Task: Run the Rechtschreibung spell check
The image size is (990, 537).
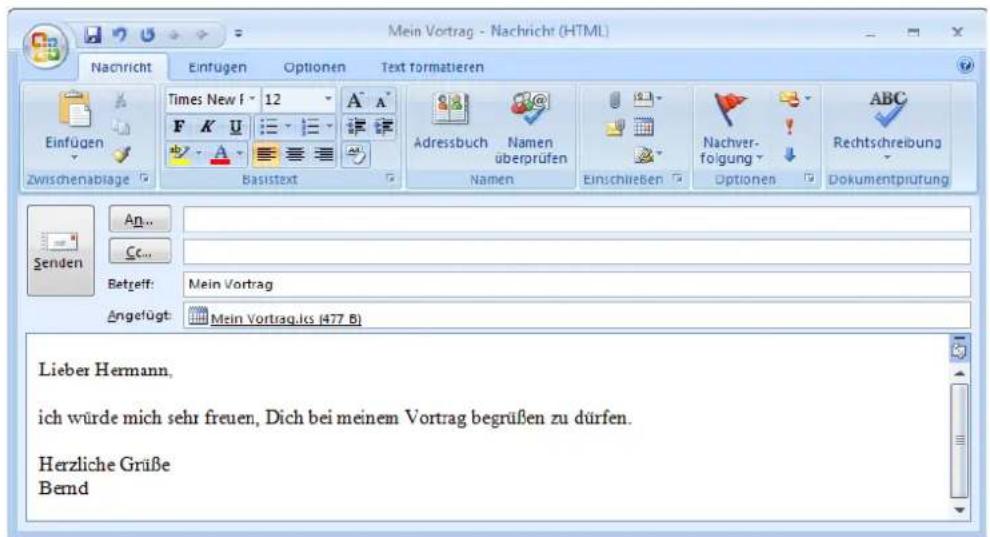Action: tap(887, 125)
